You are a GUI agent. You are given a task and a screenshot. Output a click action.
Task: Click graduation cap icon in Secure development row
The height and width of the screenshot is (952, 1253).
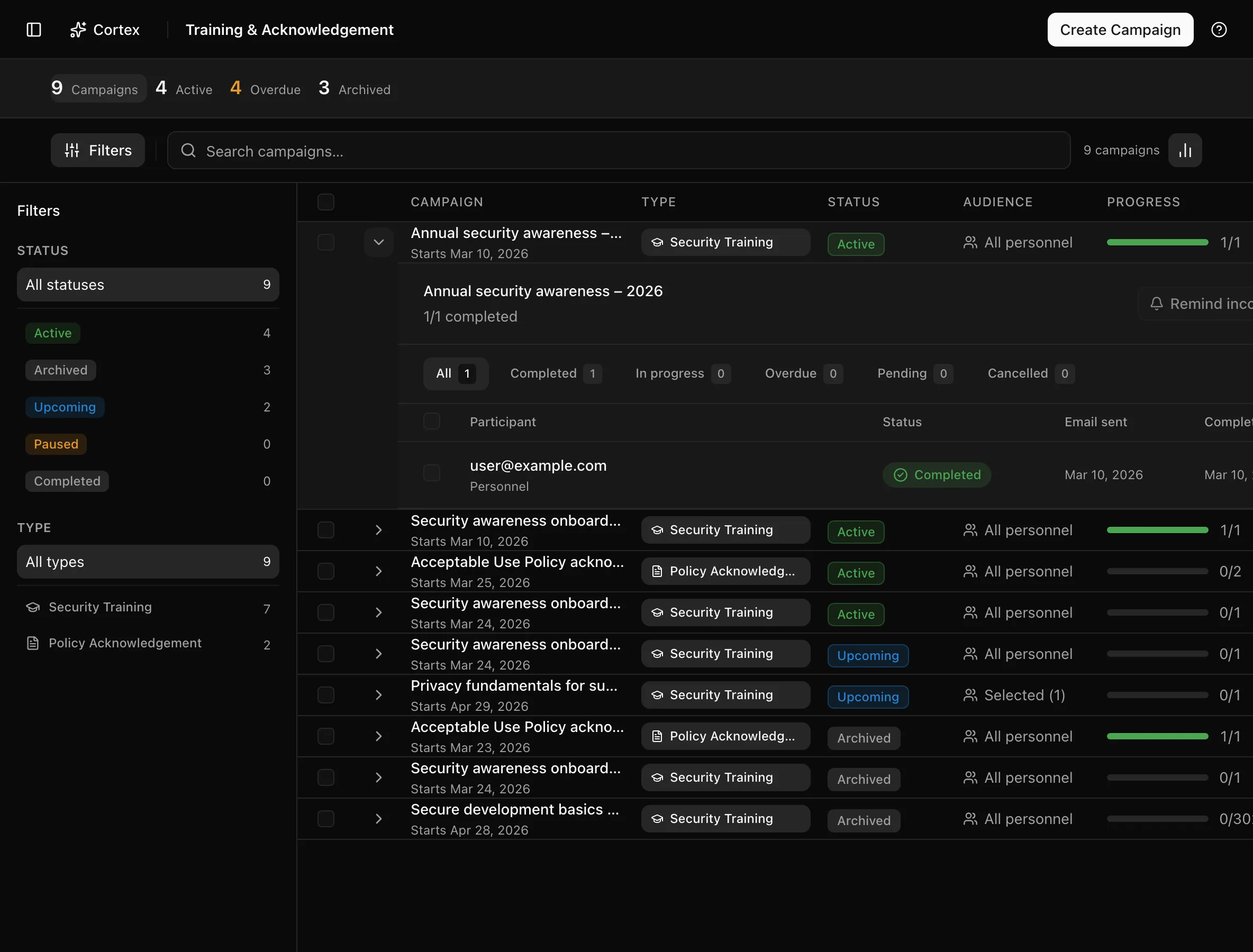[x=657, y=818]
